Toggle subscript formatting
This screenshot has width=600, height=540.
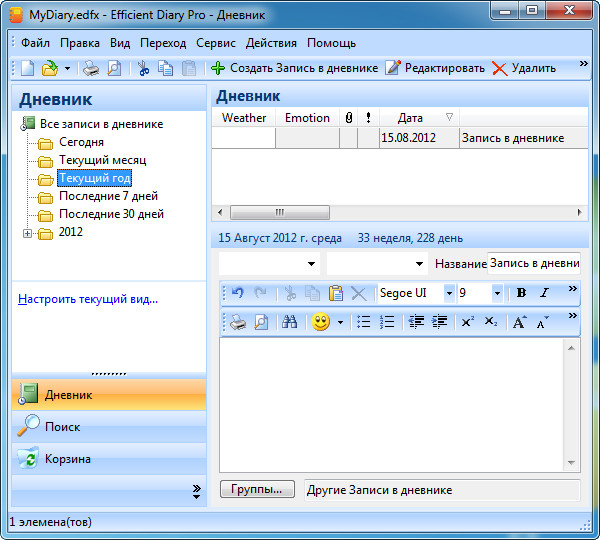pyautogui.click(x=490, y=322)
